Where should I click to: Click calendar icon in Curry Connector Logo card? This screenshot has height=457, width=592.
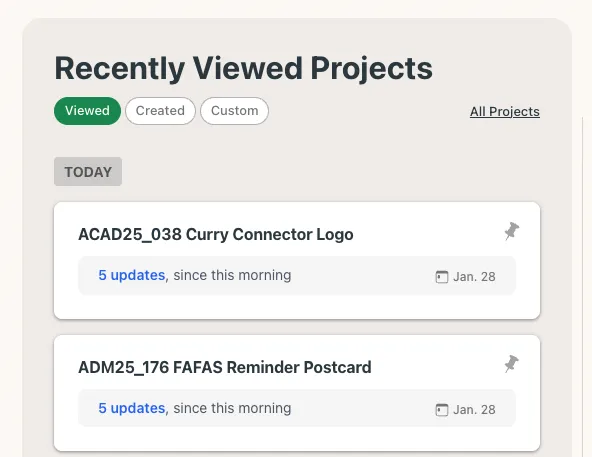click(x=442, y=277)
